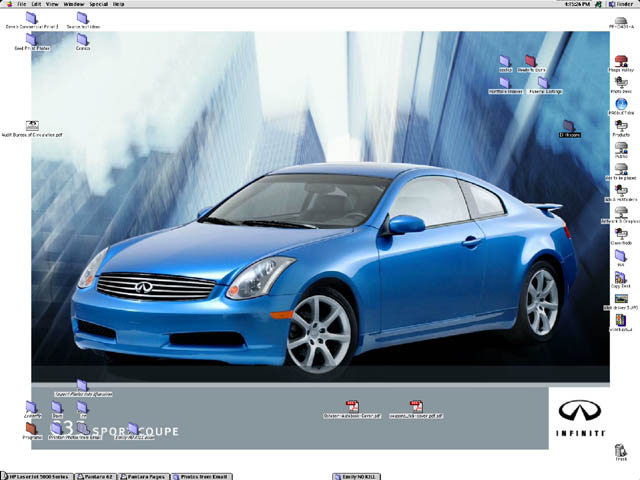Select the Public shared volume icon
Viewport: 640px width, 480px height.
[621, 147]
